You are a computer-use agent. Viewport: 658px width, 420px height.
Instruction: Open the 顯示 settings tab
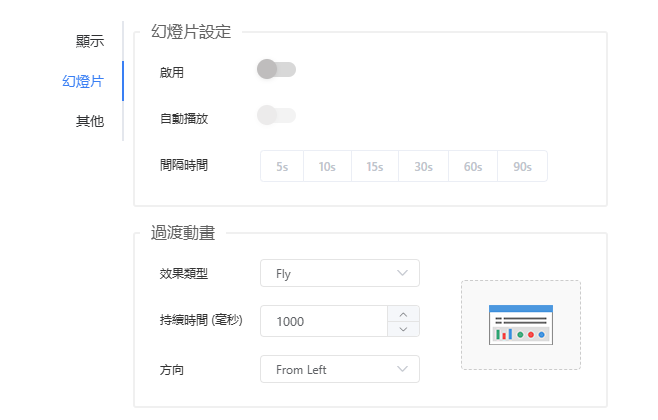90,41
